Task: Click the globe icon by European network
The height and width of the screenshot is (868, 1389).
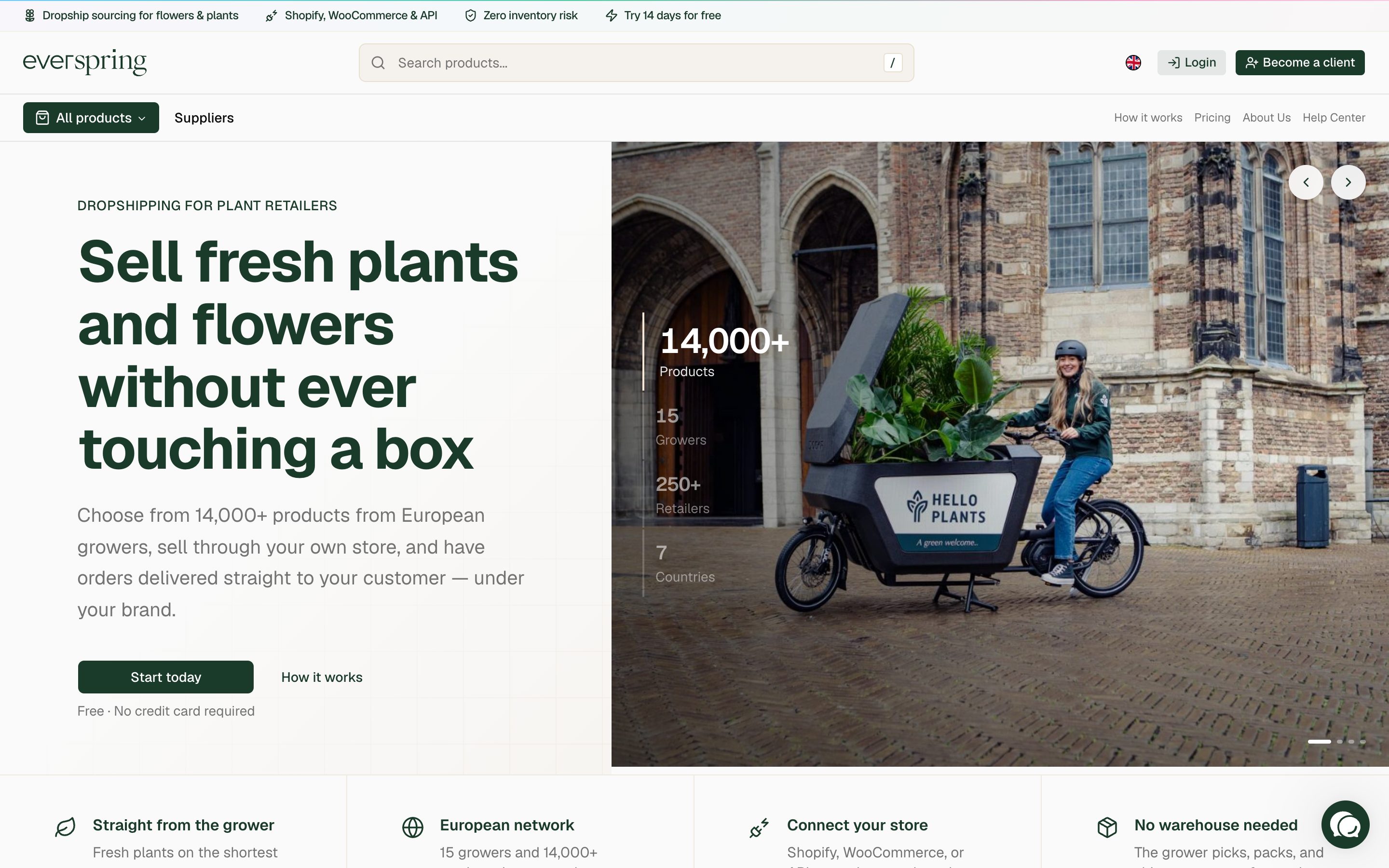Action: coord(413,827)
